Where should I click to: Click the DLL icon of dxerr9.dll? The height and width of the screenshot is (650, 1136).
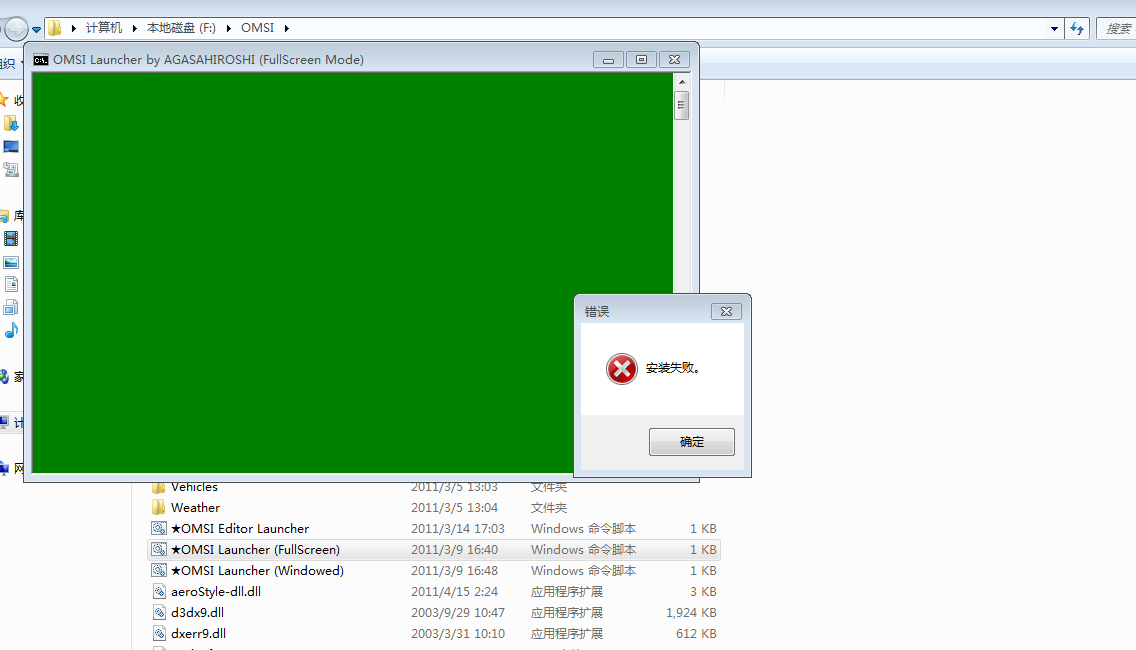tap(159, 633)
